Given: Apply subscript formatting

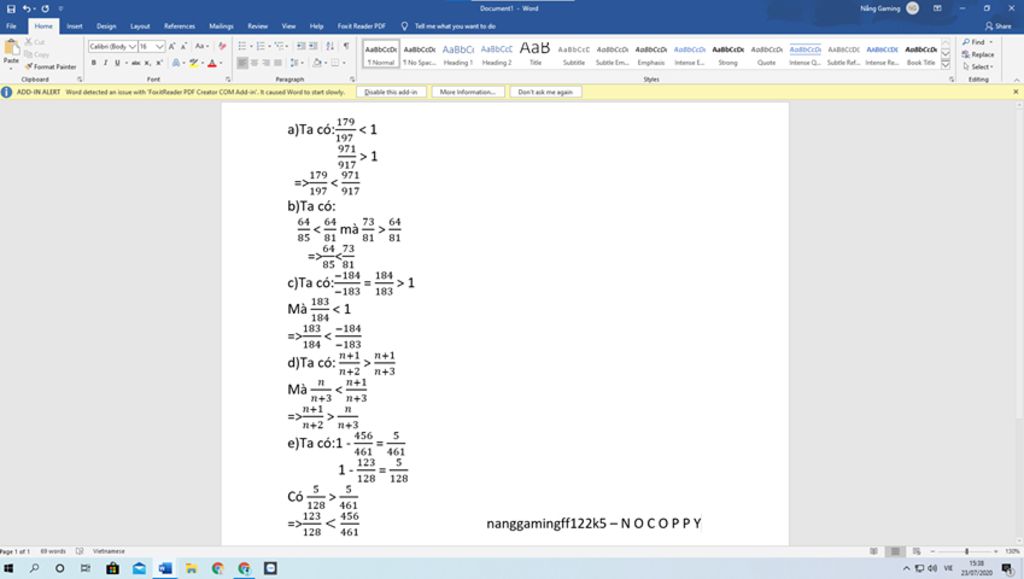Looking at the screenshot, I should (148, 63).
